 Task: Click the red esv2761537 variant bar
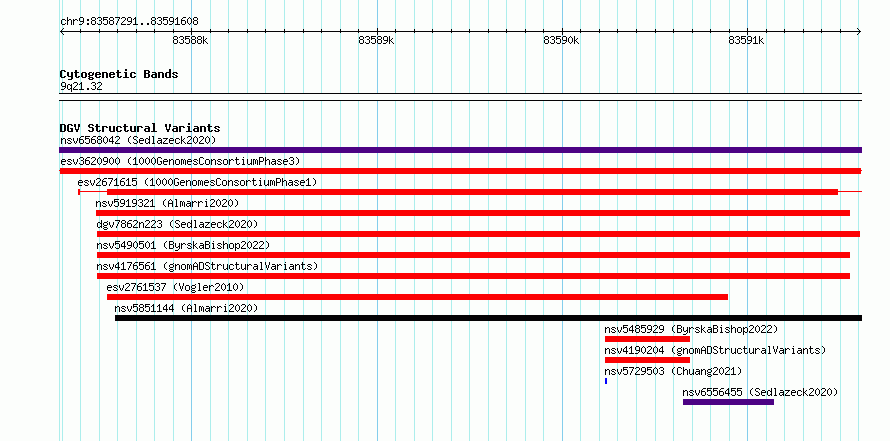(x=417, y=297)
